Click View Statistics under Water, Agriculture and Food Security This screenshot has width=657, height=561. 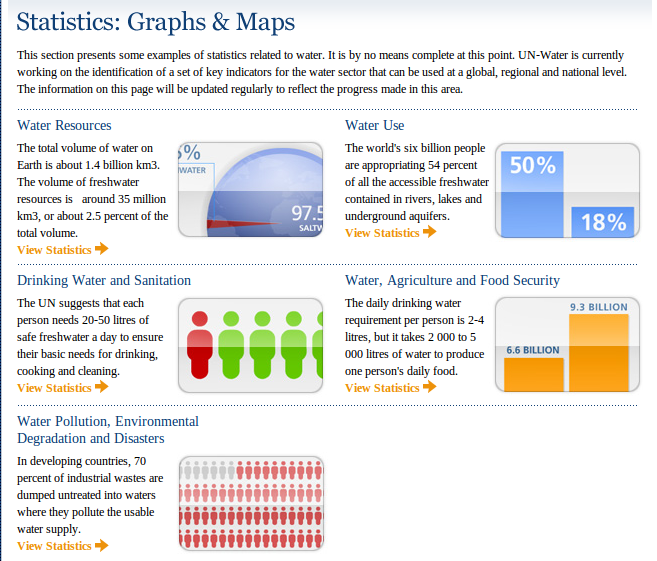tap(382, 388)
